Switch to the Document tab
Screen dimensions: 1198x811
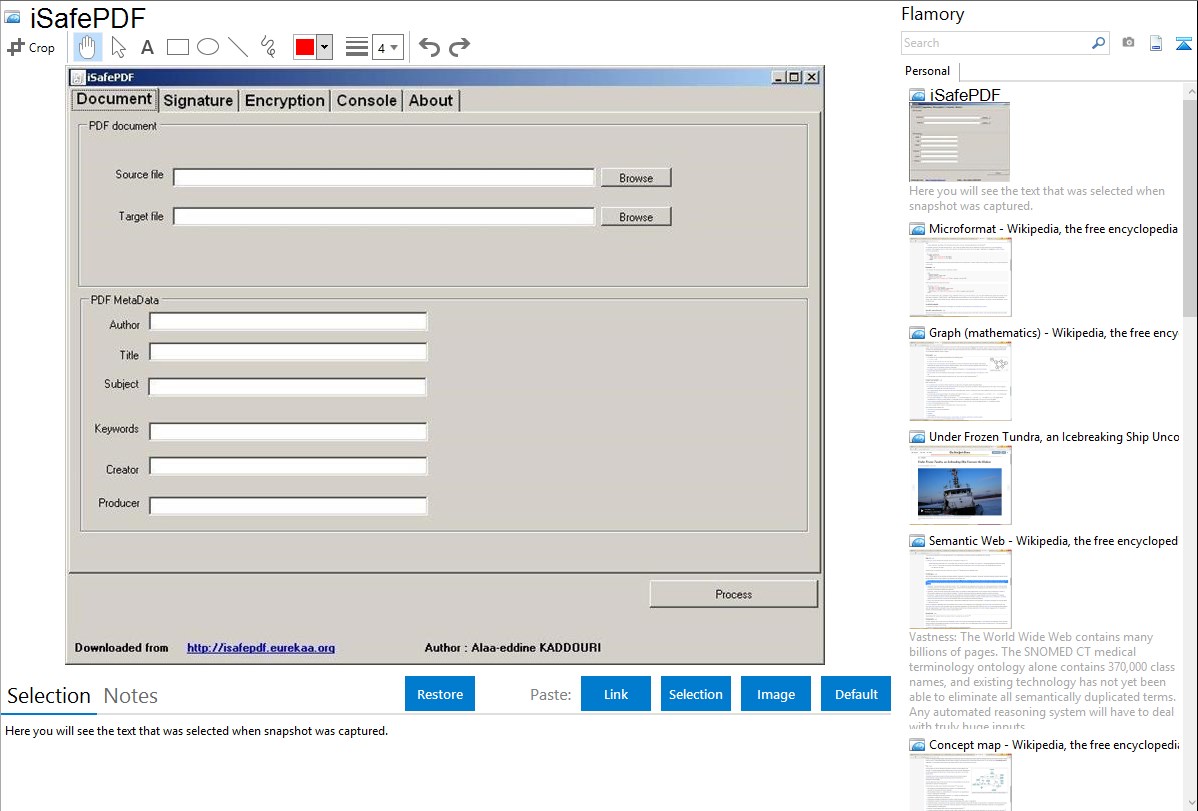114,99
